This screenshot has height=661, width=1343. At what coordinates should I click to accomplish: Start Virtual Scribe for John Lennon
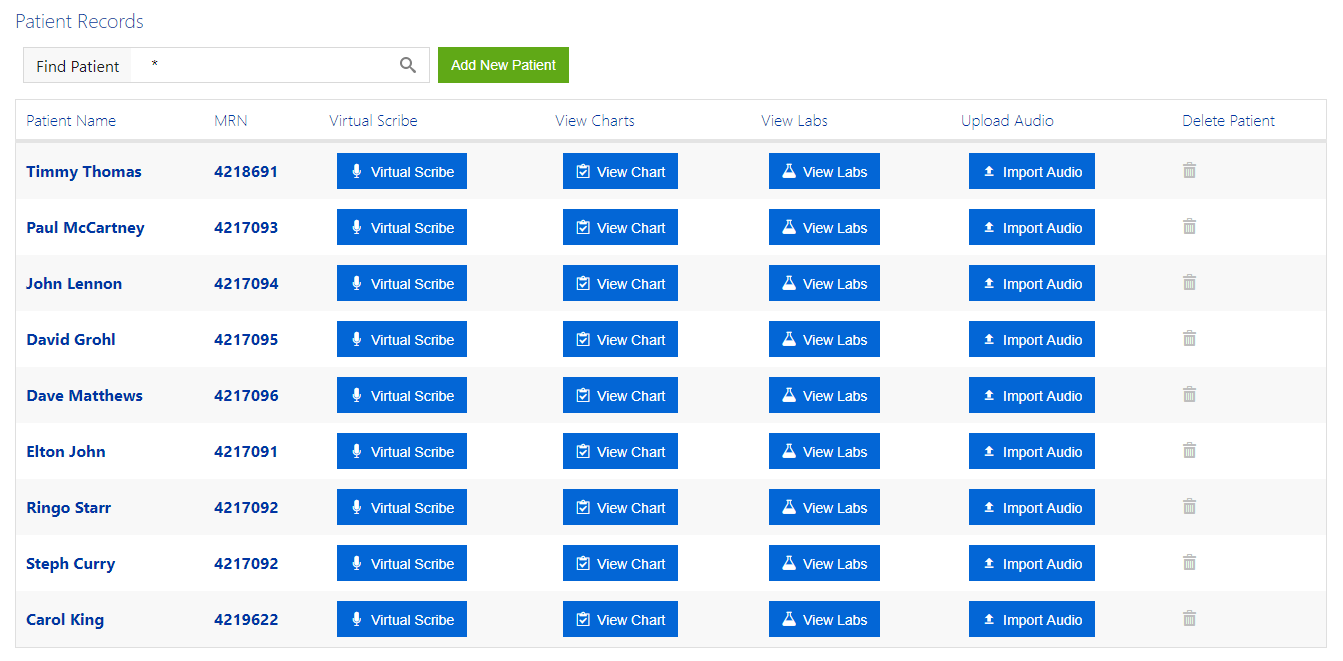402,283
